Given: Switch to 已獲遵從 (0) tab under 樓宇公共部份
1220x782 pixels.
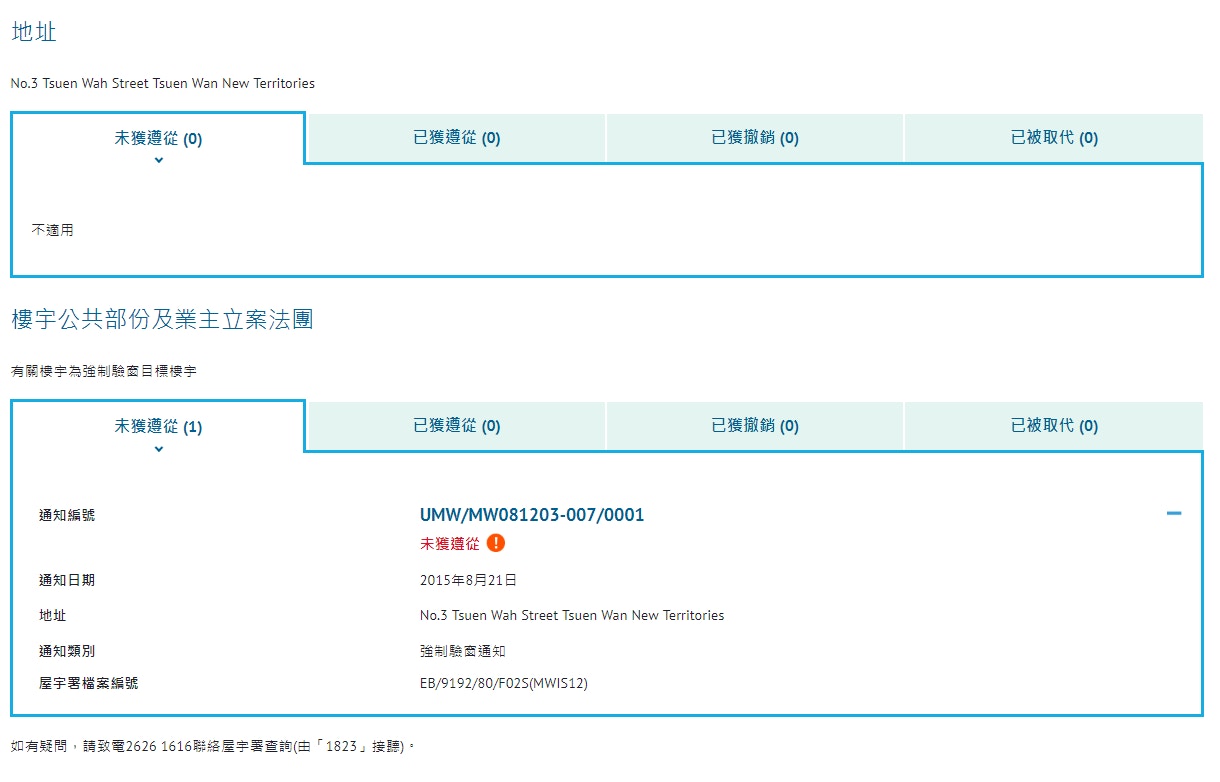Looking at the screenshot, I should (456, 426).
